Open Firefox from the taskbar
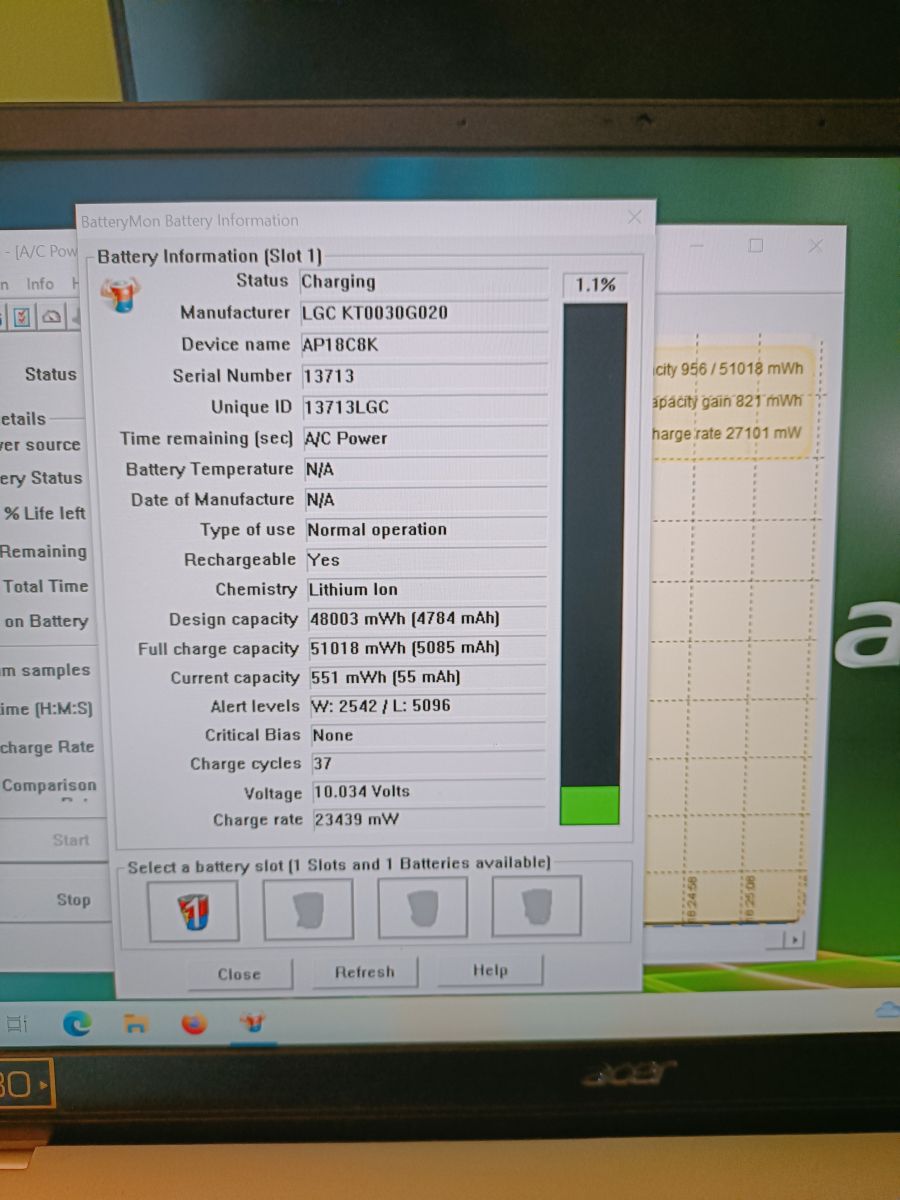The image size is (900, 1200). (193, 1023)
